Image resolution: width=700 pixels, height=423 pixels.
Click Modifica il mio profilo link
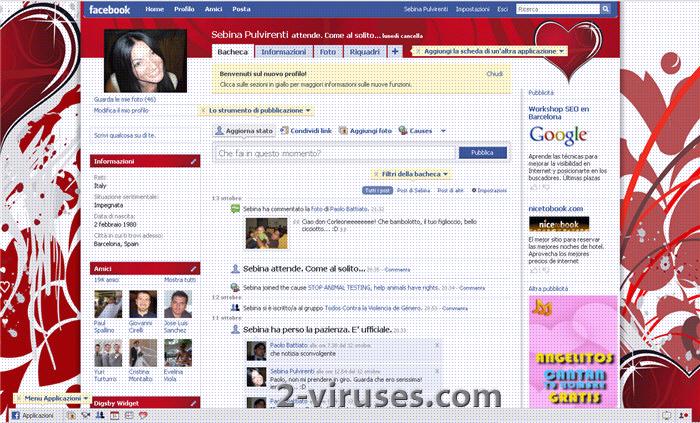click(121, 110)
